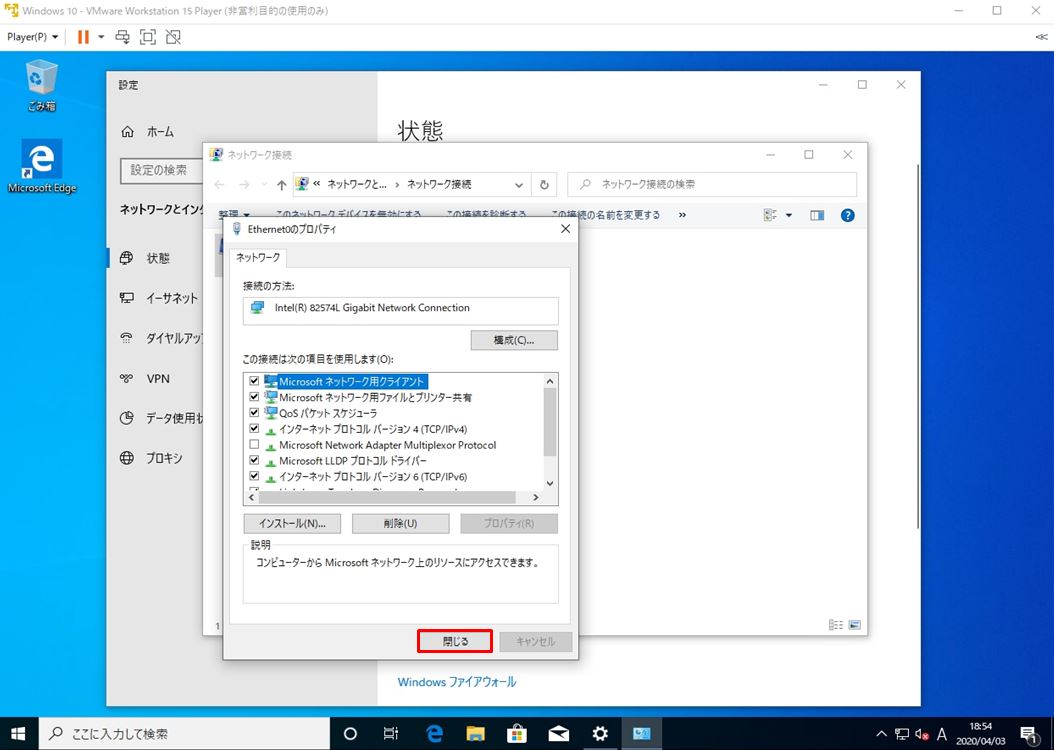1054x750 pixels.
Task: Switch to details view in ネットワーク接続 status bar
Action: tap(836, 625)
